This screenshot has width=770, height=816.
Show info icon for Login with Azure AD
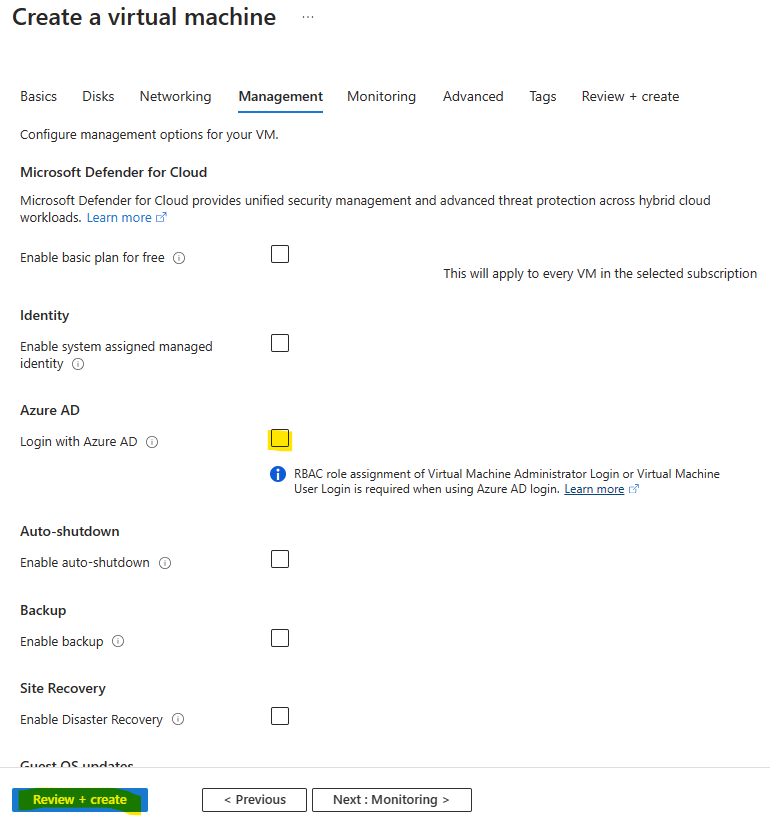(x=152, y=442)
